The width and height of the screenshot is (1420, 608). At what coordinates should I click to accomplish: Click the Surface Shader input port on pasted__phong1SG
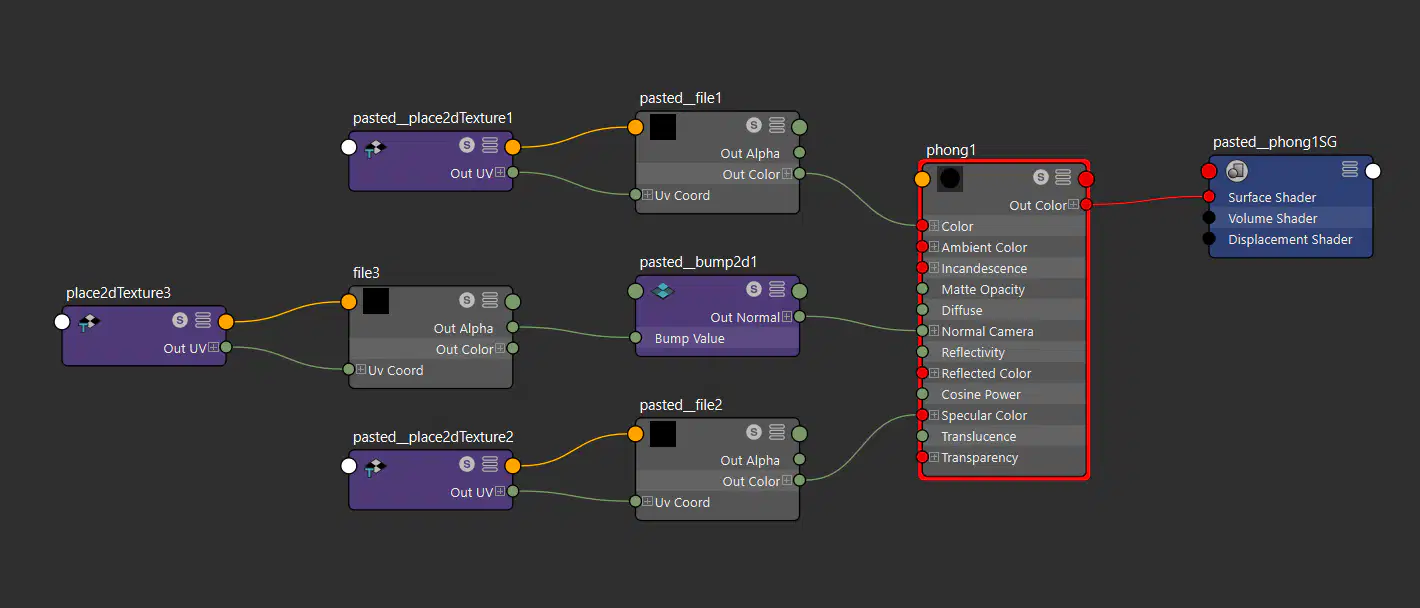pyautogui.click(x=1209, y=197)
